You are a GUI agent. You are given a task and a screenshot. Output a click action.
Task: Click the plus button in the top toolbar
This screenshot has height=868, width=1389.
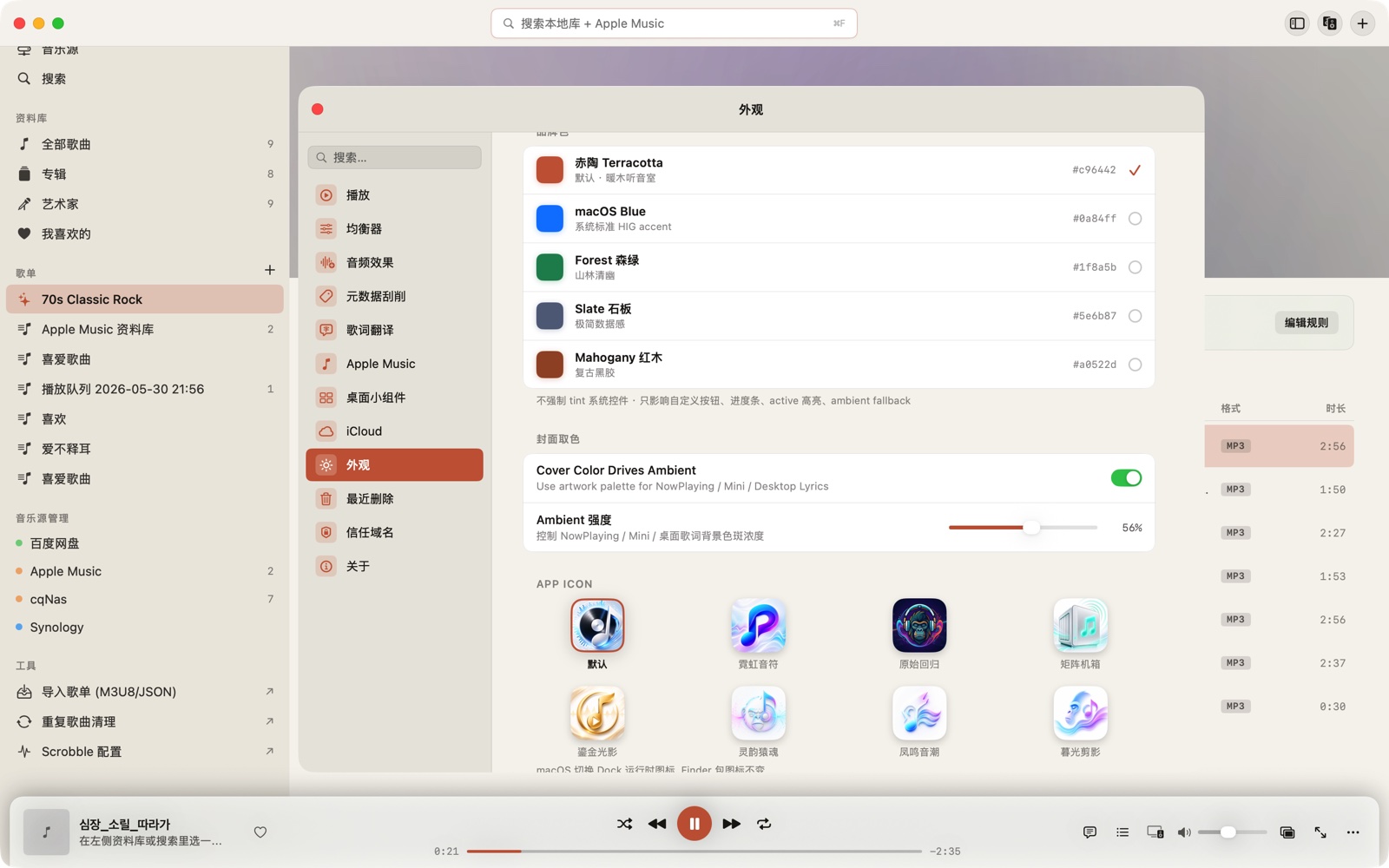click(x=1362, y=23)
